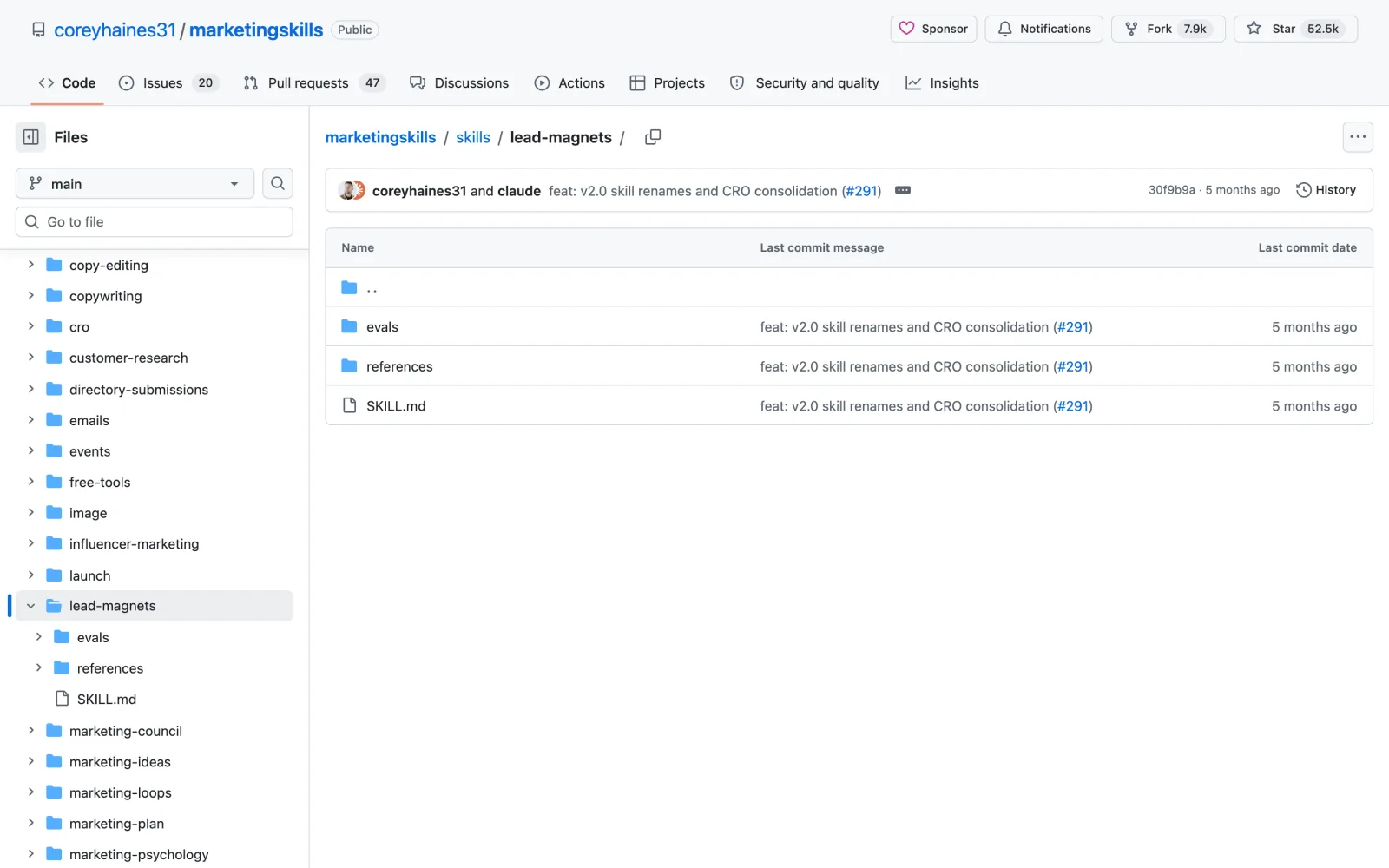Open commit History
The image size is (1389, 868).
[1326, 190]
